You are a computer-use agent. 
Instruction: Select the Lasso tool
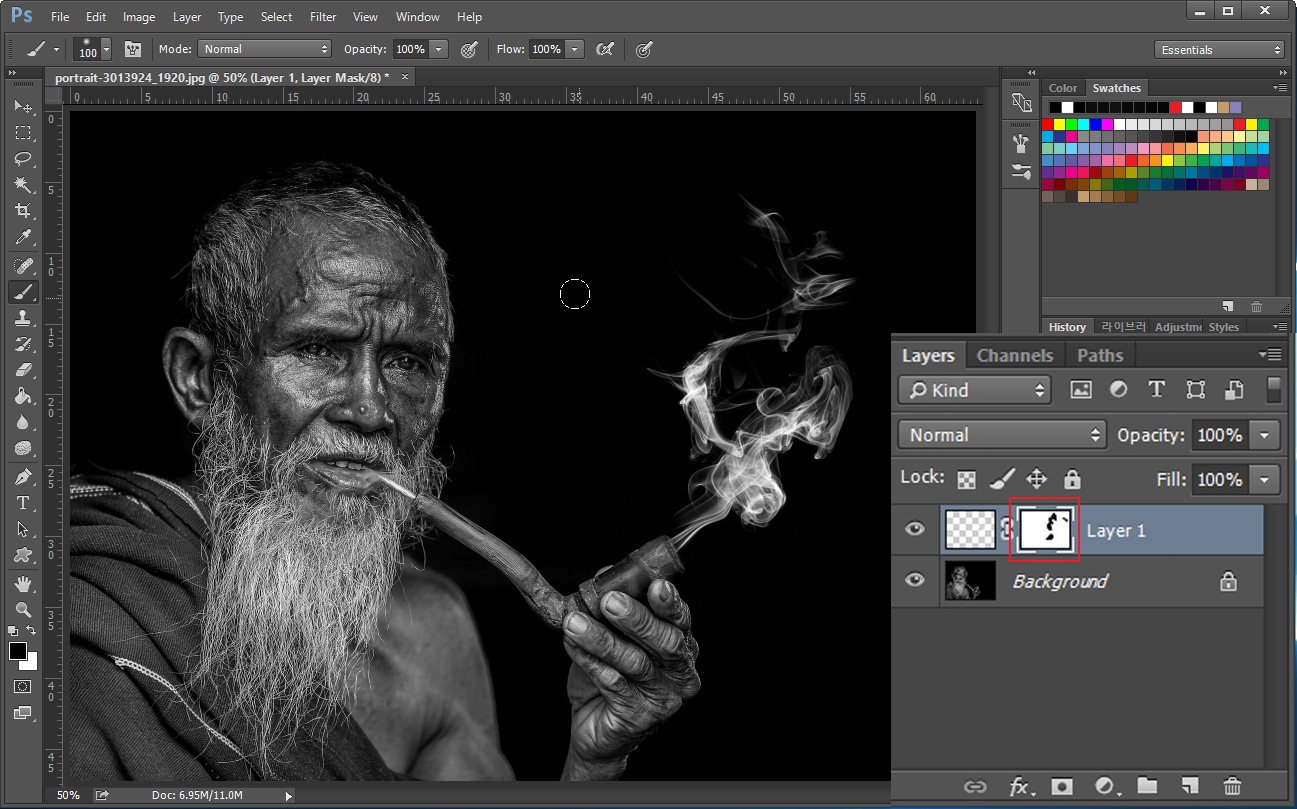click(x=22, y=159)
